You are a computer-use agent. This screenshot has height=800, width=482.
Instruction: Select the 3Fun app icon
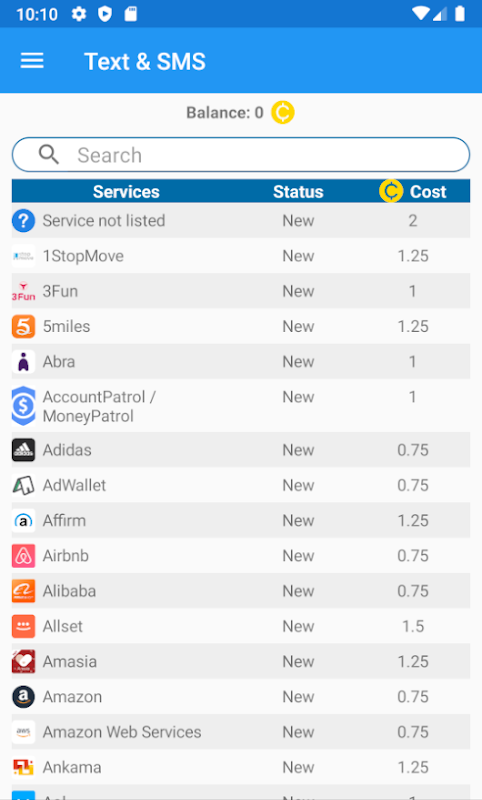[x=23, y=291]
